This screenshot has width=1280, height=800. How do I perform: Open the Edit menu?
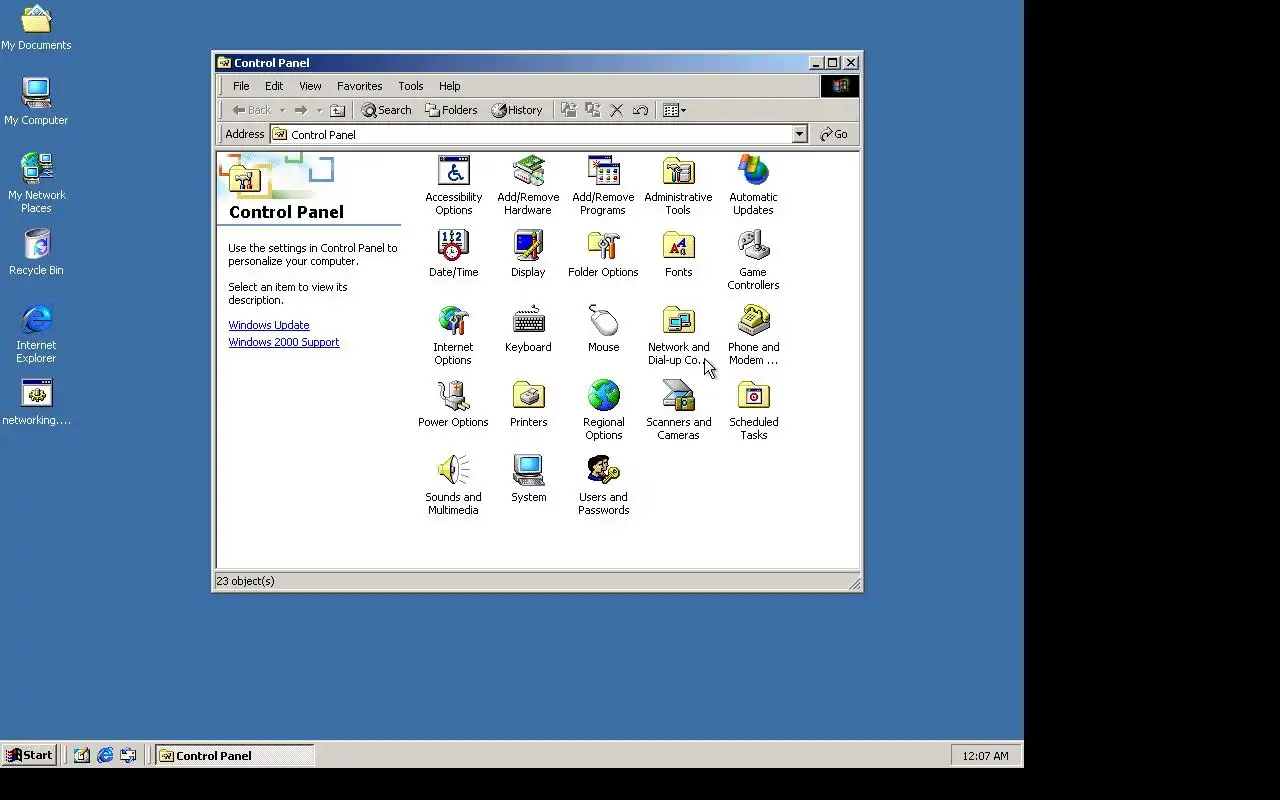pyautogui.click(x=273, y=86)
